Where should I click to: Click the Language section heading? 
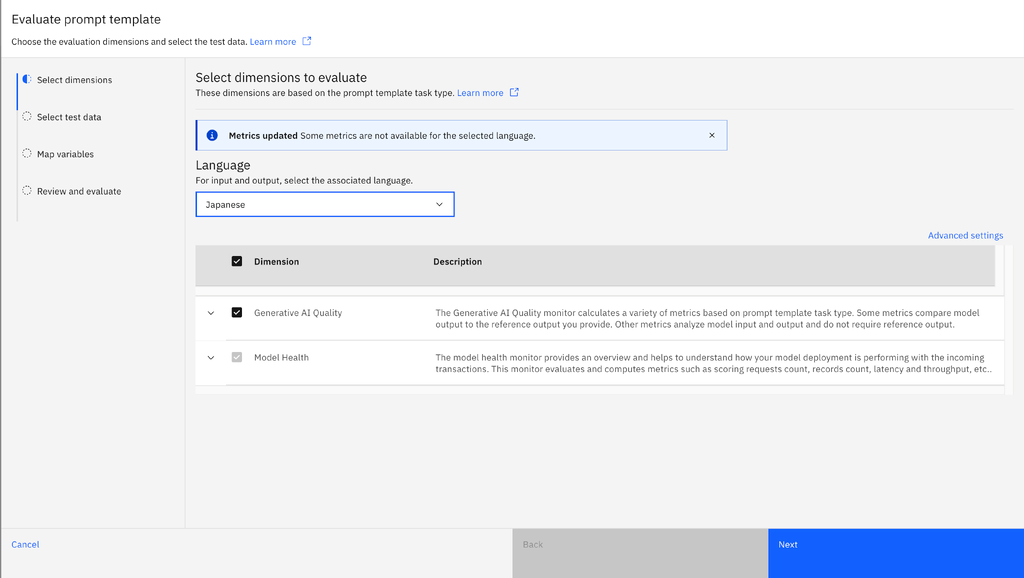click(223, 165)
